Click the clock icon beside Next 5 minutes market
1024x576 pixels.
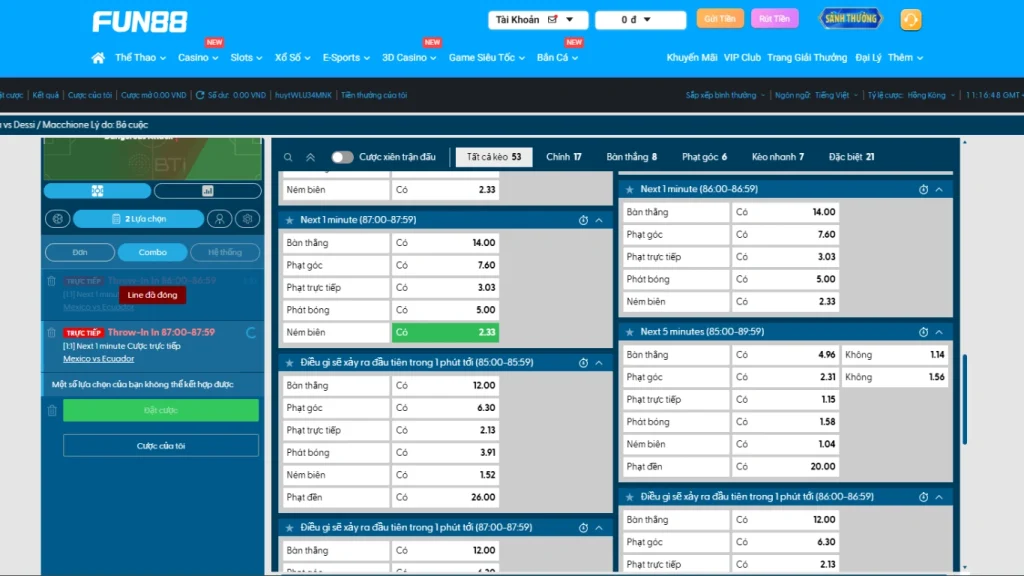pyautogui.click(x=925, y=331)
